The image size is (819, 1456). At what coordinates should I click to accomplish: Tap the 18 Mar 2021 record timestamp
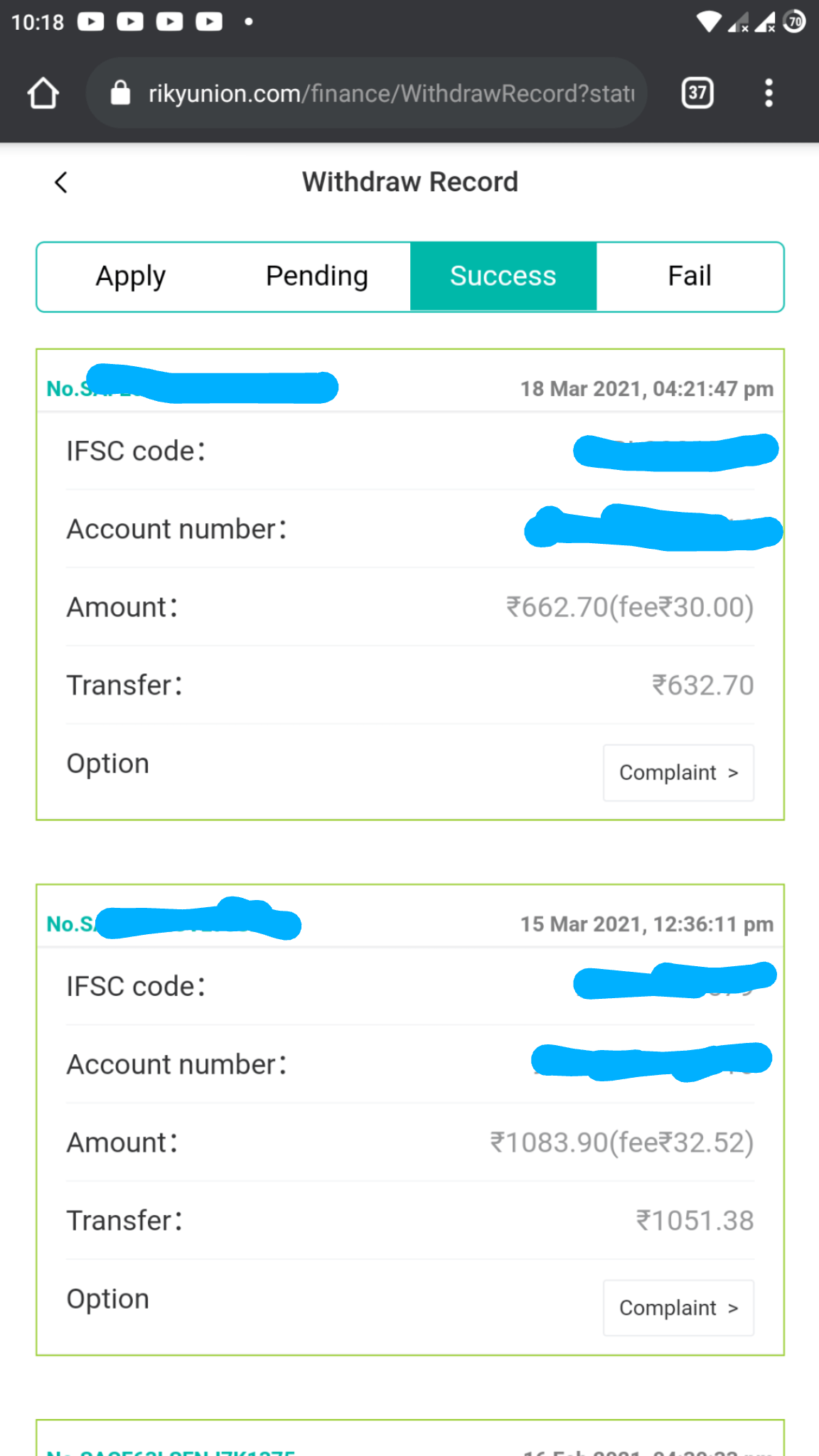tap(647, 389)
